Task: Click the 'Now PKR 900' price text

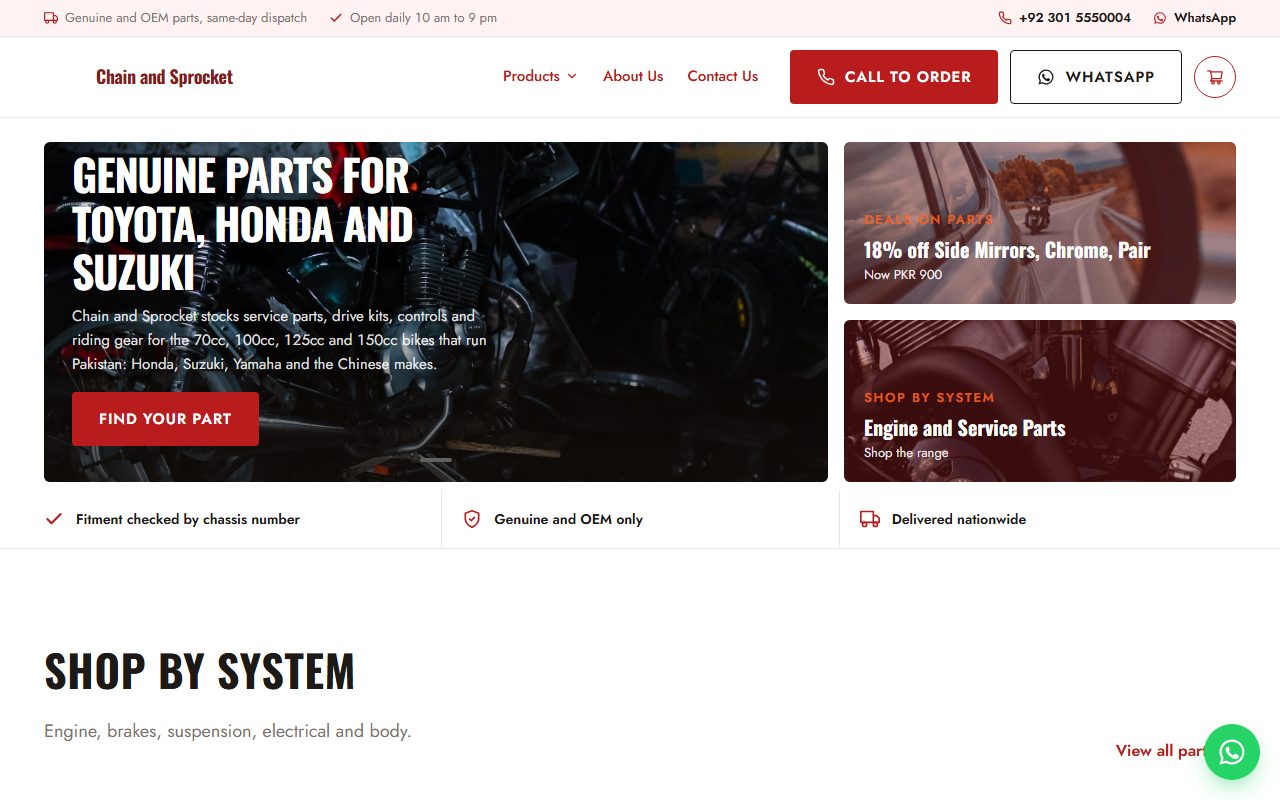Action: click(903, 275)
